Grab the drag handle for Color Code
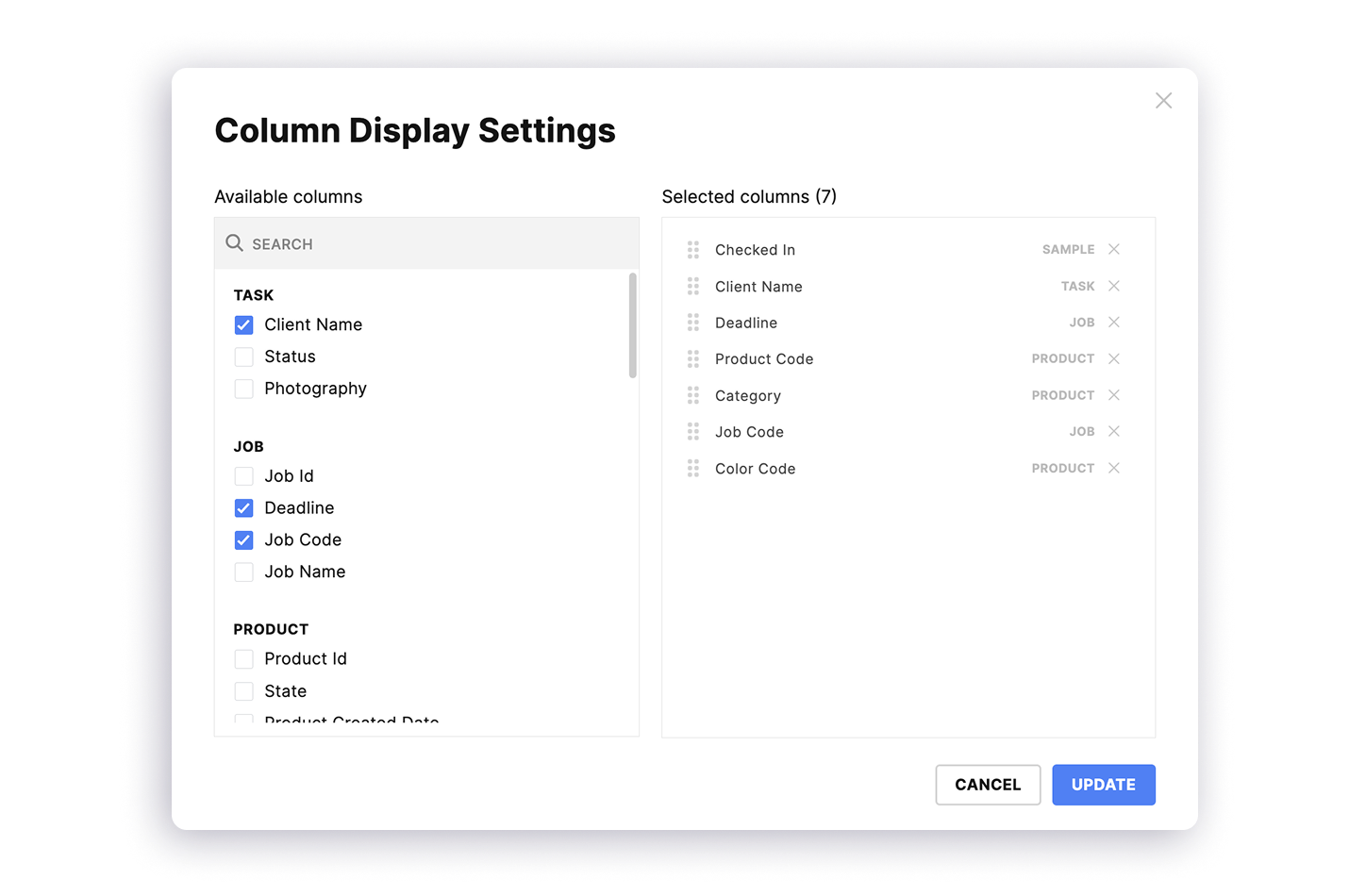The image size is (1366, 896). [x=693, y=468]
